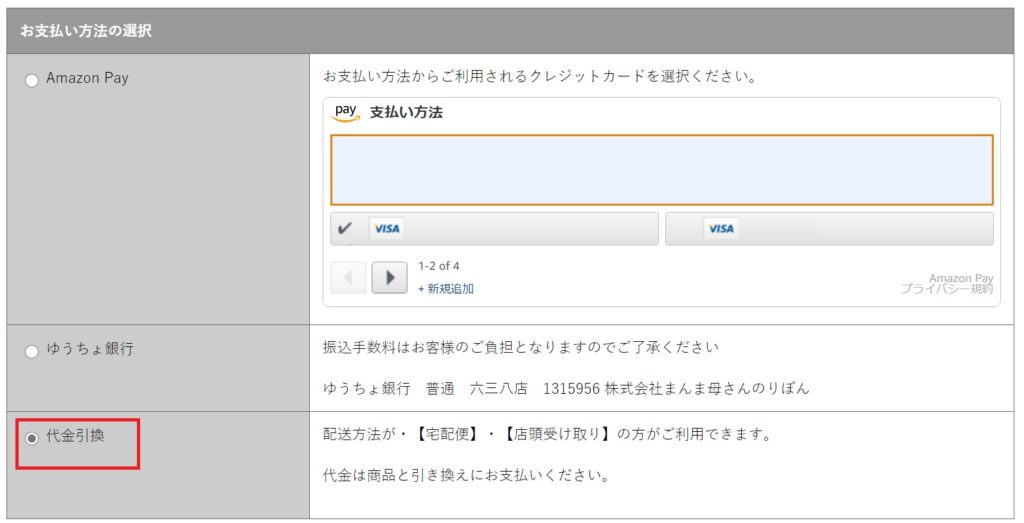
Task: Select the first checked VISA card
Action: [x=494, y=229]
